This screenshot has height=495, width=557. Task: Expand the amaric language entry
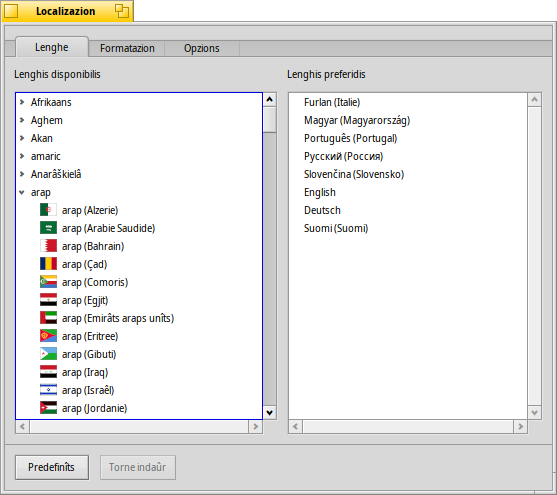[22, 156]
